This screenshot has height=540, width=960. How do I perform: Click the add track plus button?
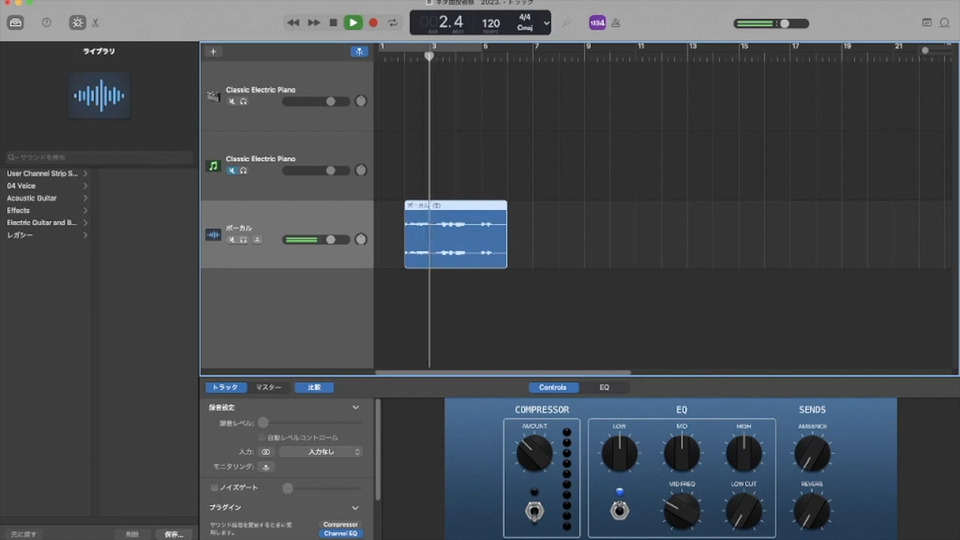(x=213, y=51)
